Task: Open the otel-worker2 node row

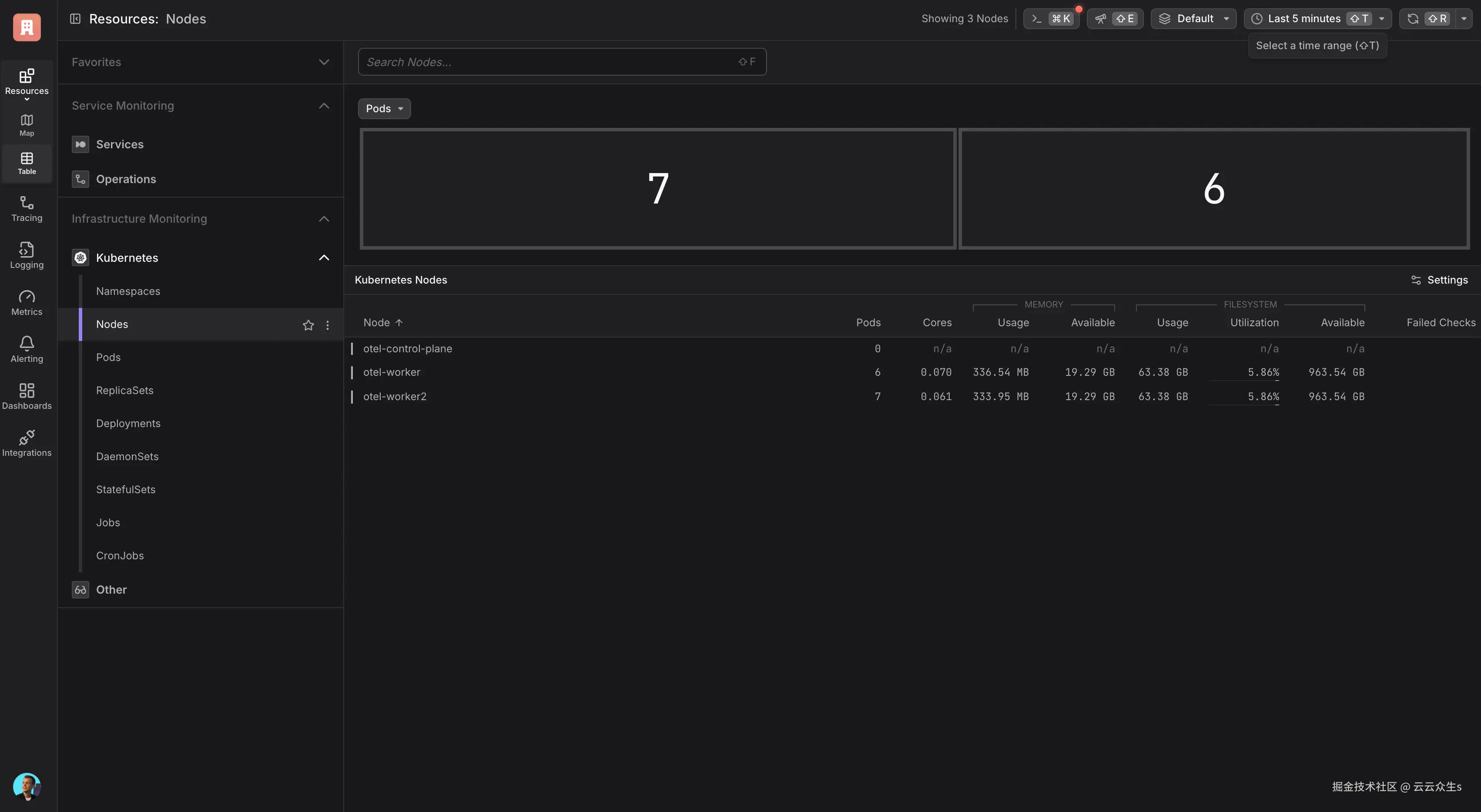Action: click(x=395, y=397)
